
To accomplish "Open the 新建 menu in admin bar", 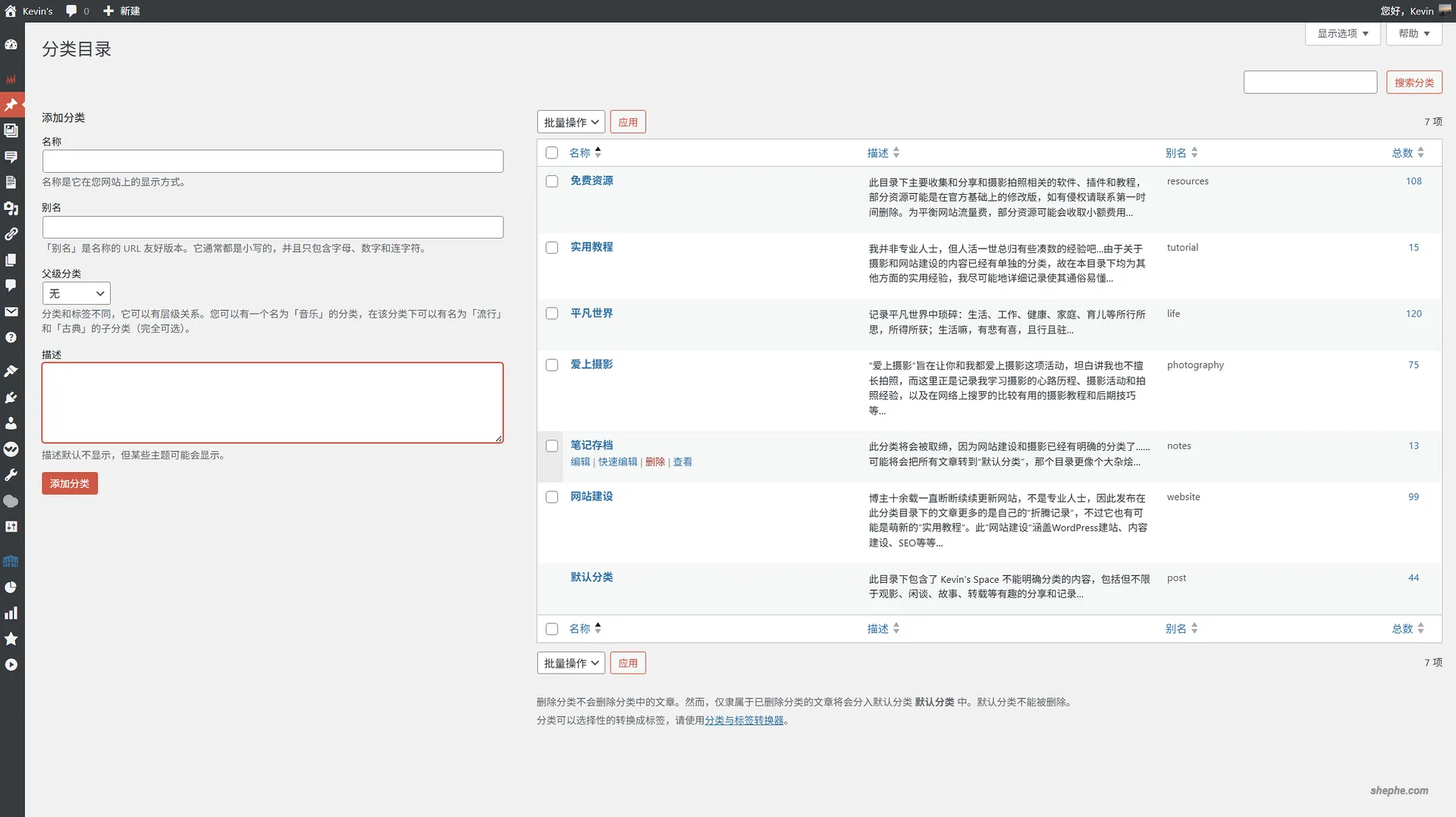I will point(121,11).
